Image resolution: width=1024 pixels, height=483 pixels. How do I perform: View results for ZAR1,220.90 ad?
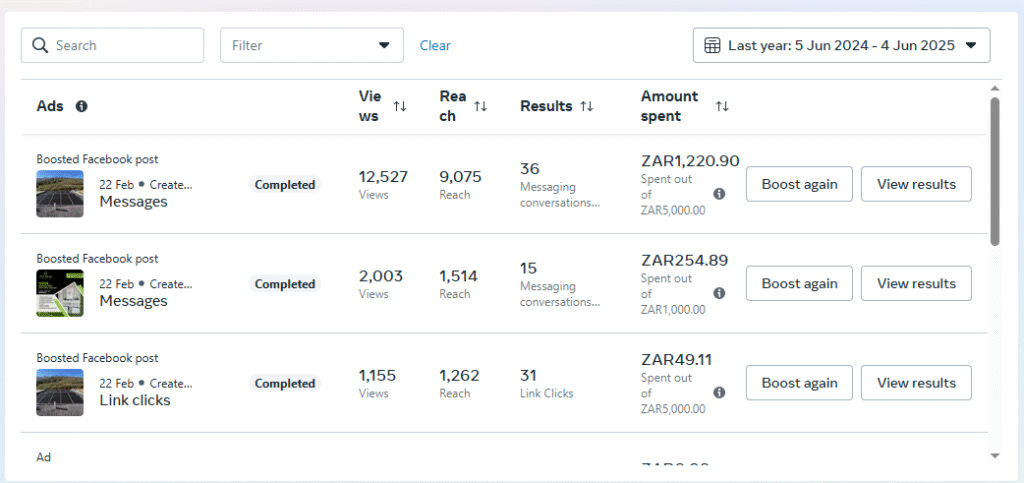(x=916, y=184)
